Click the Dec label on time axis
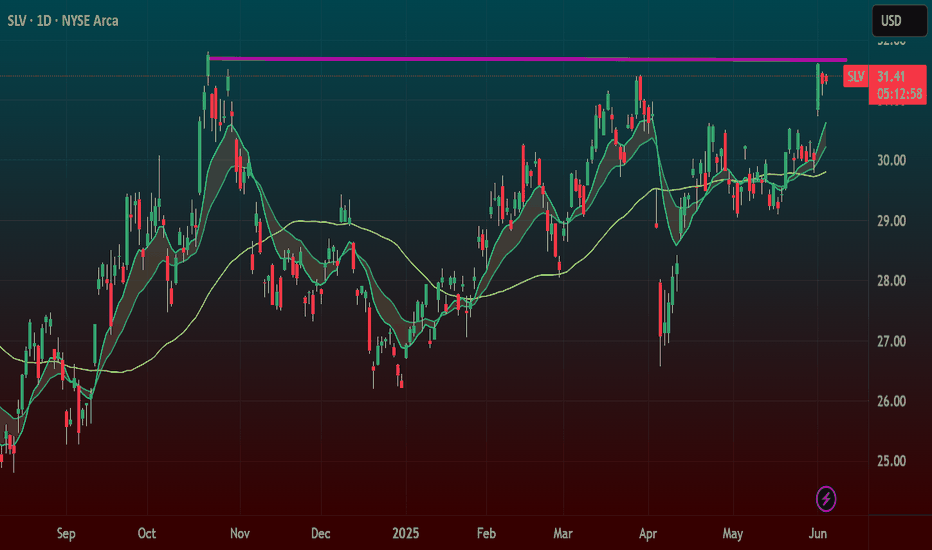This screenshot has height=550, width=932. click(x=320, y=533)
